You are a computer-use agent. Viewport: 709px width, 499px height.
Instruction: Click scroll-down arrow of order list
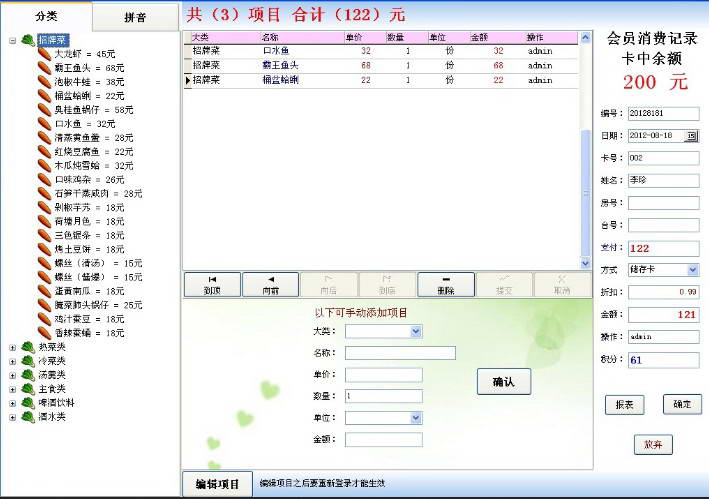585,263
